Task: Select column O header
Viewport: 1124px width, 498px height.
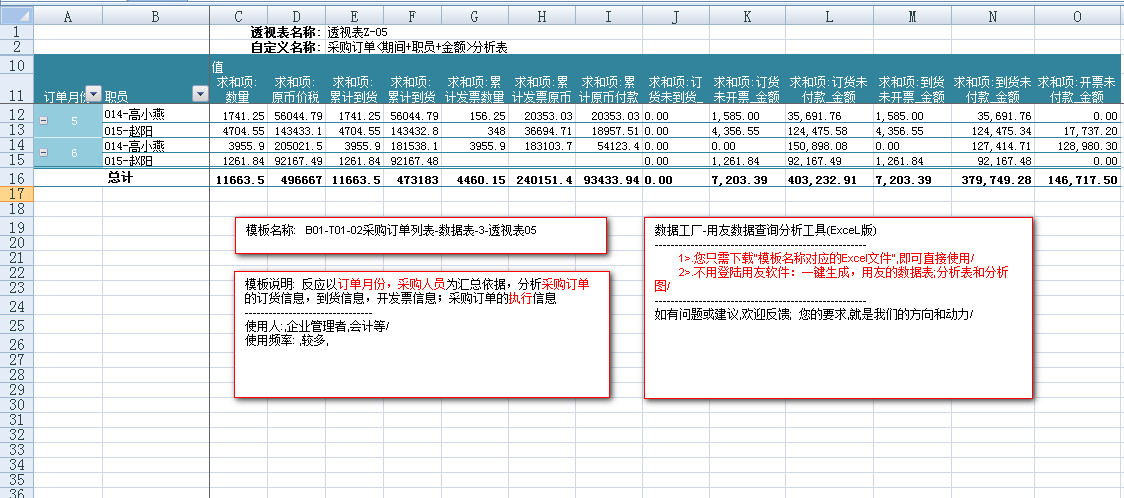Action: 1077,17
